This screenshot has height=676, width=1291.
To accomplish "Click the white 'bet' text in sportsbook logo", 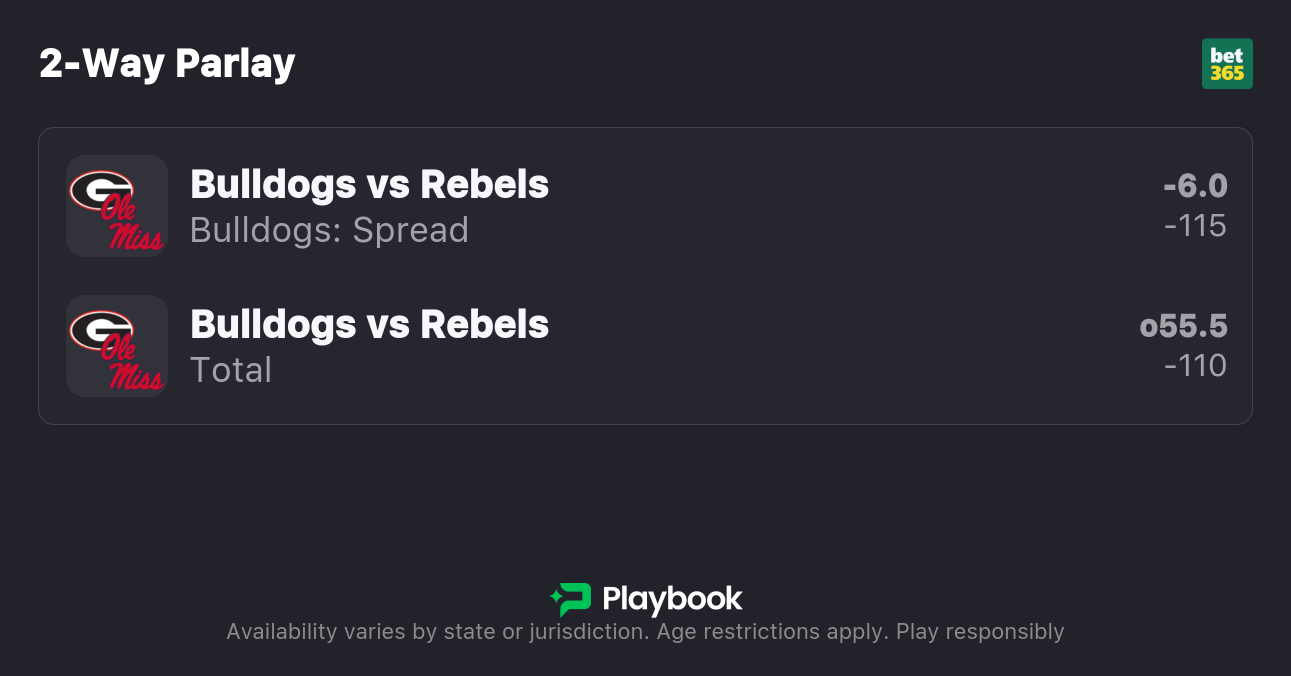I will [1227, 56].
